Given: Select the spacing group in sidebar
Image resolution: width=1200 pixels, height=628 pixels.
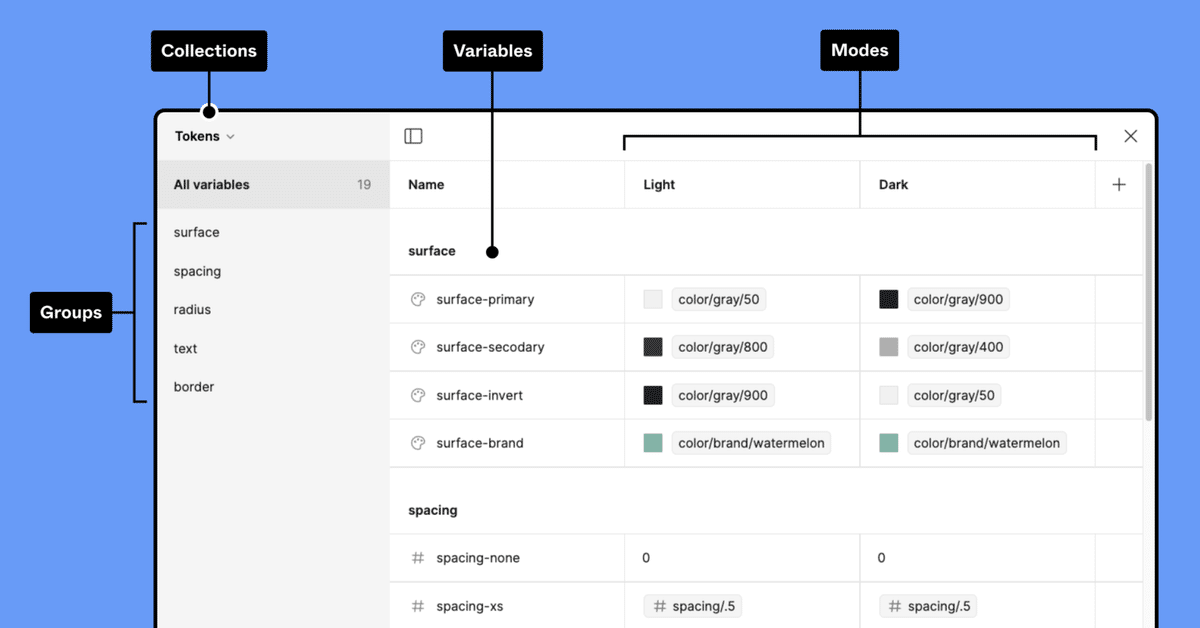Looking at the screenshot, I should [x=197, y=271].
